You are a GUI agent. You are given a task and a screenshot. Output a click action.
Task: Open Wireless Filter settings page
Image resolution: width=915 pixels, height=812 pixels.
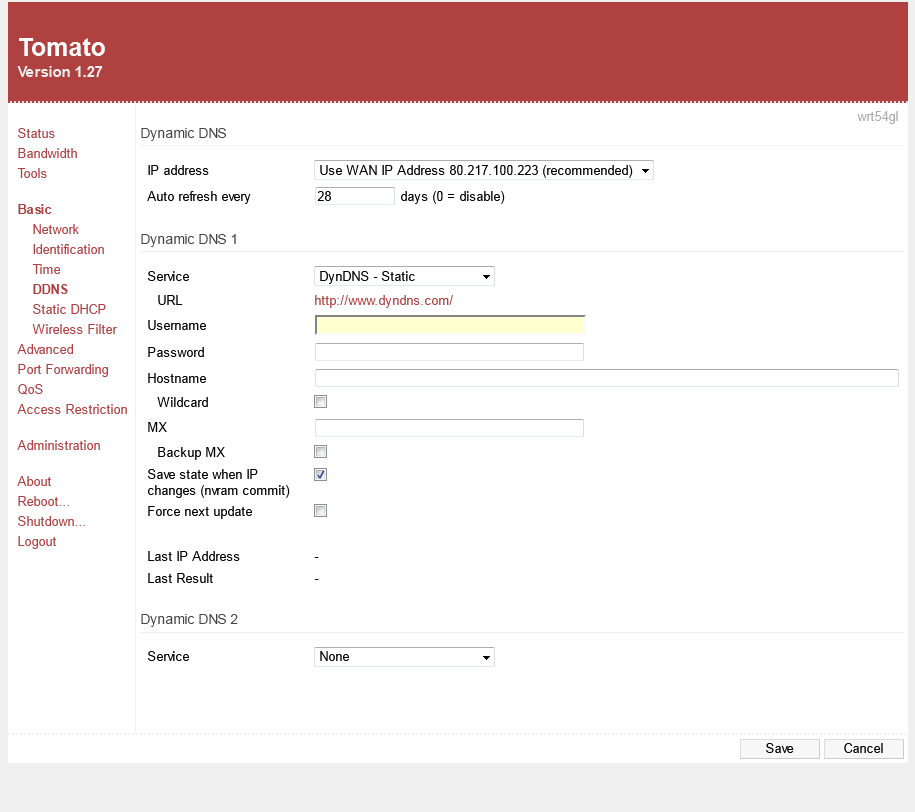point(74,329)
